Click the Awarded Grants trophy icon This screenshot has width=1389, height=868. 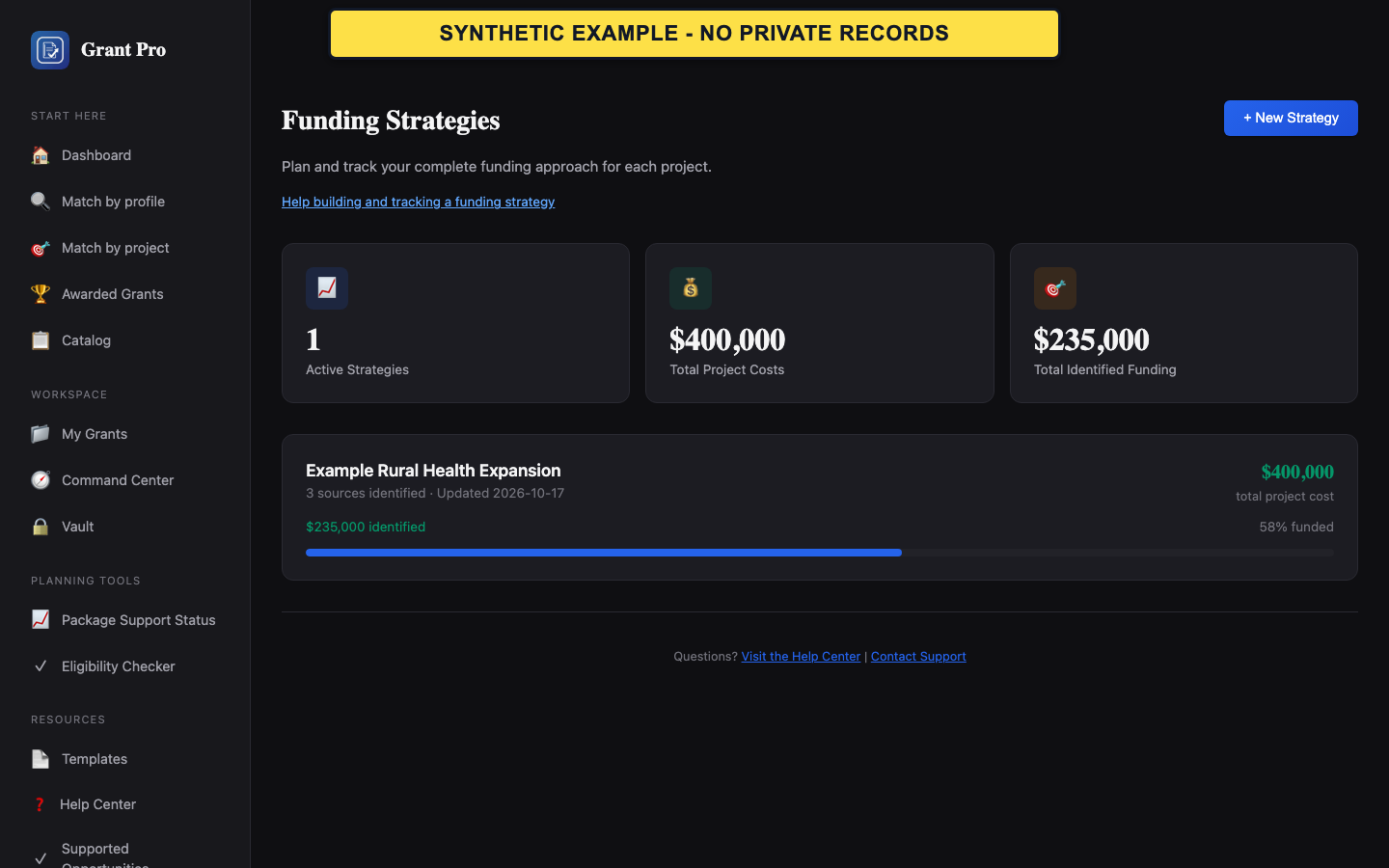click(41, 294)
